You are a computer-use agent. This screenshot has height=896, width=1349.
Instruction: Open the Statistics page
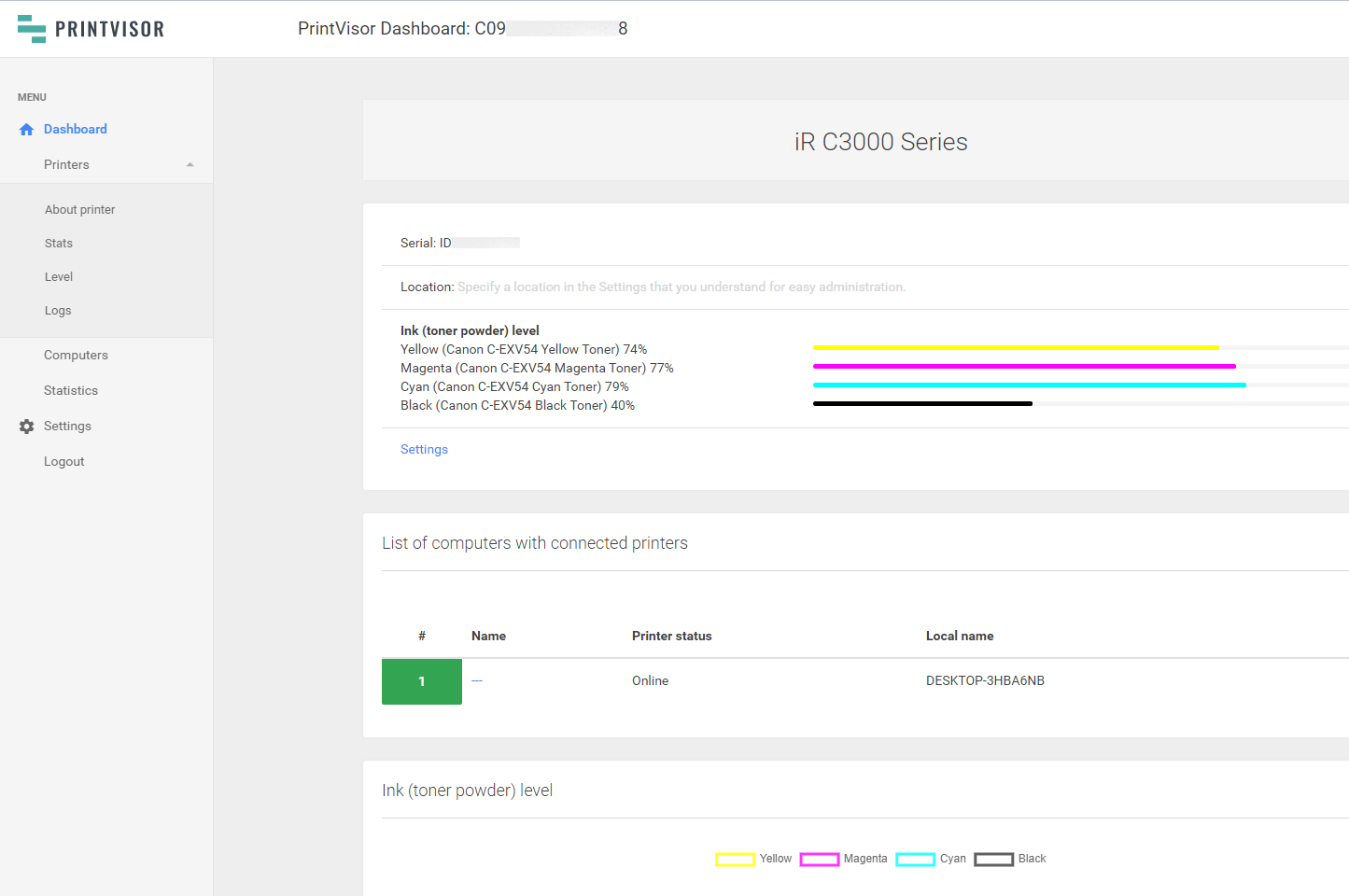click(x=70, y=391)
